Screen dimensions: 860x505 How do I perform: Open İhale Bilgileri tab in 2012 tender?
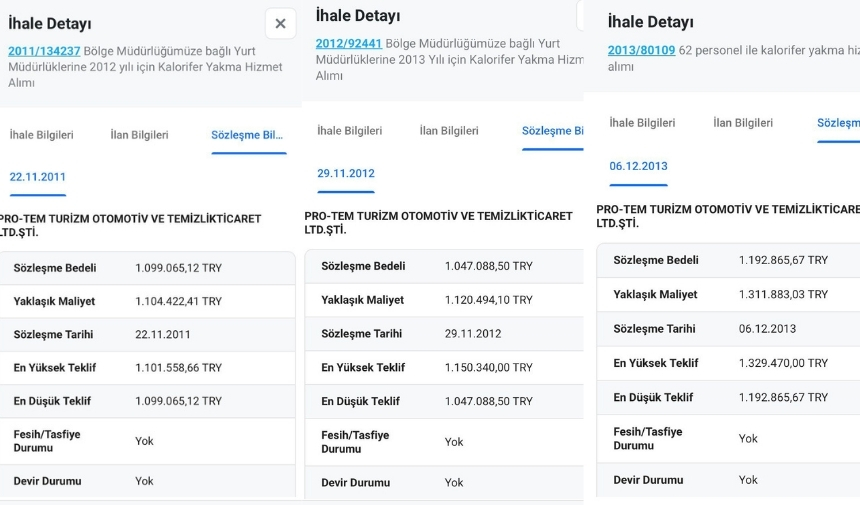(x=349, y=131)
